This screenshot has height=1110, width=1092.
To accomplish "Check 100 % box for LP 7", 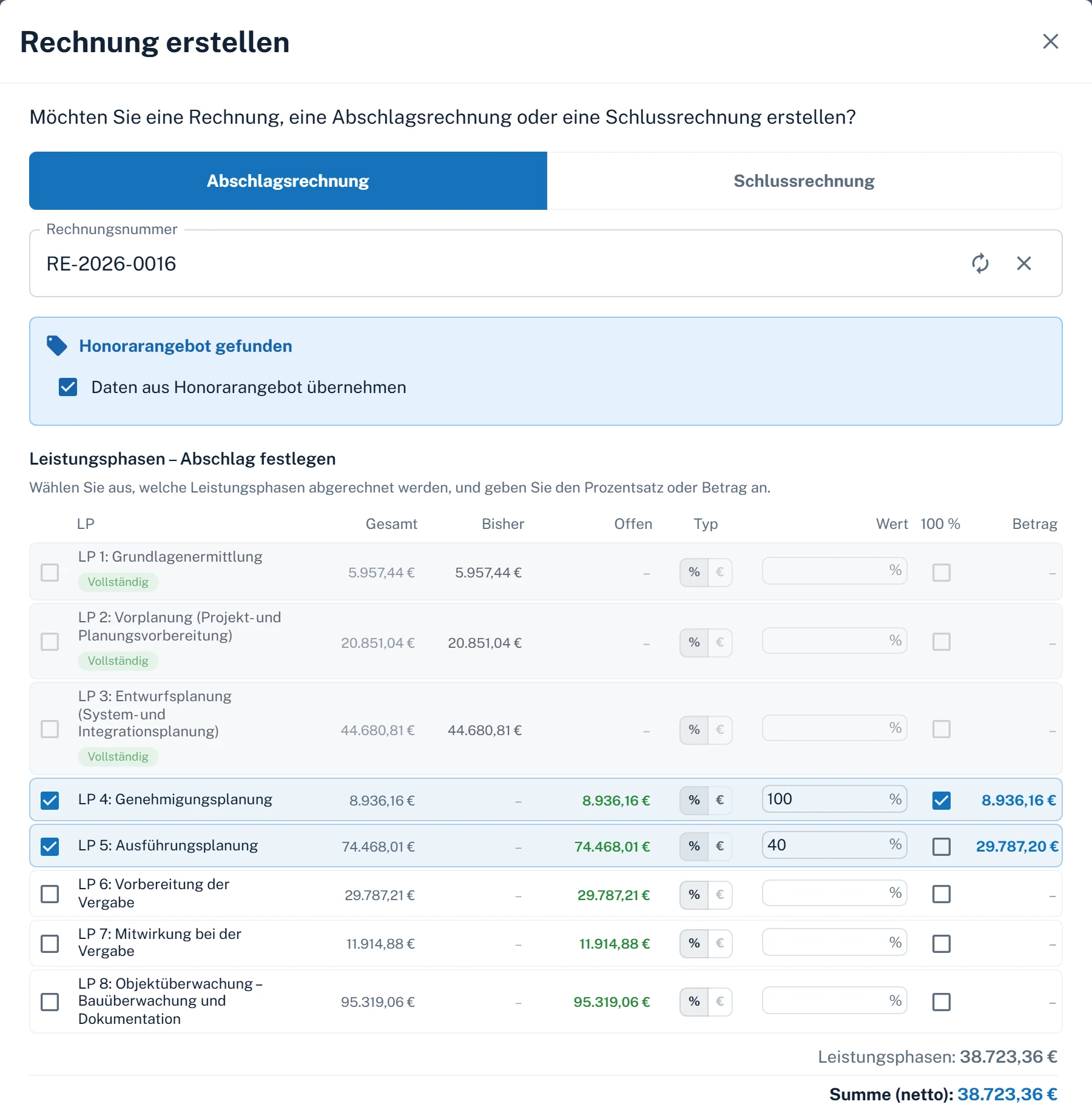I will (x=941, y=943).
